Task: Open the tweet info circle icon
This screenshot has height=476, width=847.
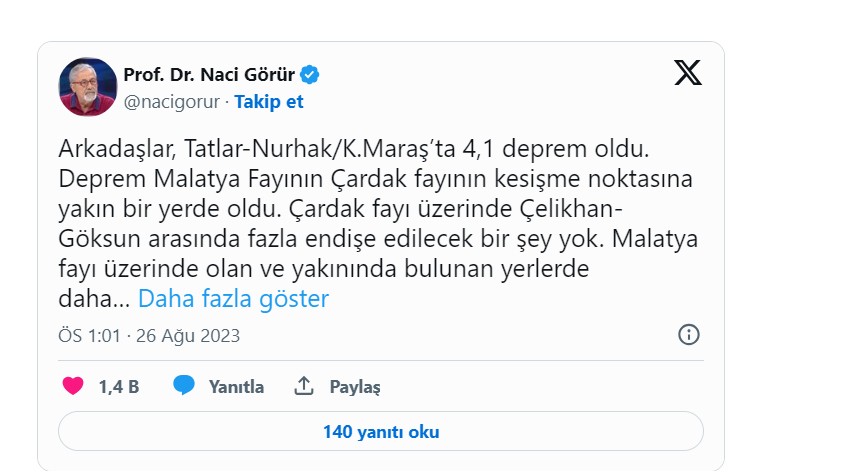Action: point(689,335)
